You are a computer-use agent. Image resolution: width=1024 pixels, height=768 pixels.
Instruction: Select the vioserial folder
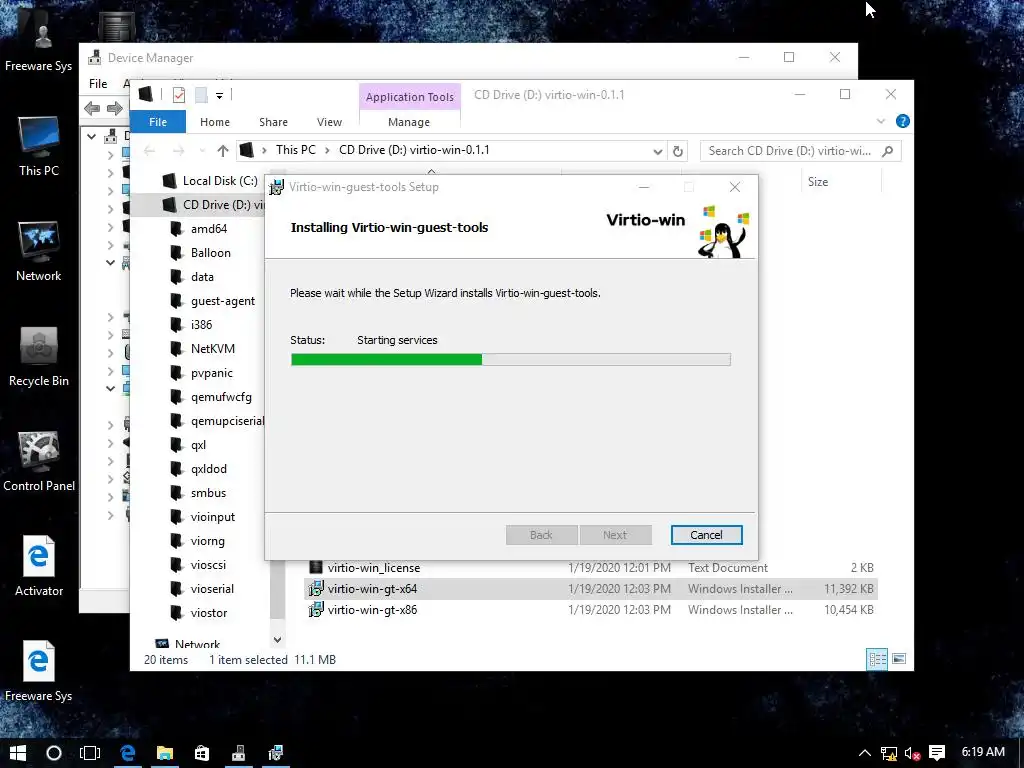(x=212, y=589)
